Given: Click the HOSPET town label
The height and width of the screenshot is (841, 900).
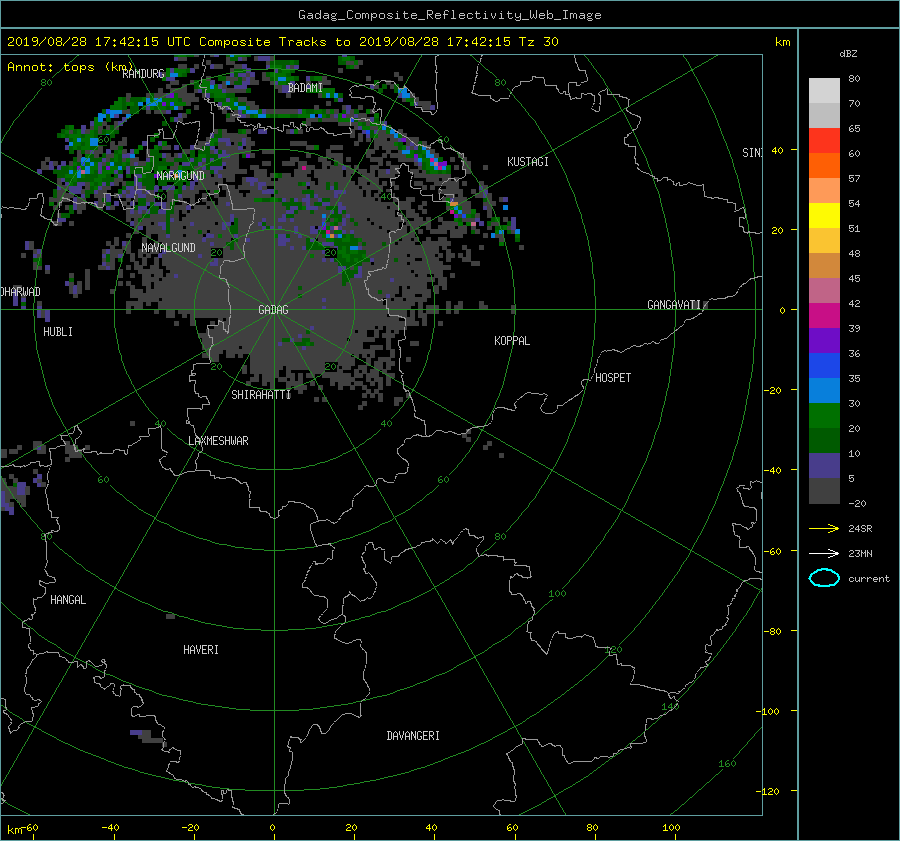Looking at the screenshot, I should pyautogui.click(x=613, y=378).
